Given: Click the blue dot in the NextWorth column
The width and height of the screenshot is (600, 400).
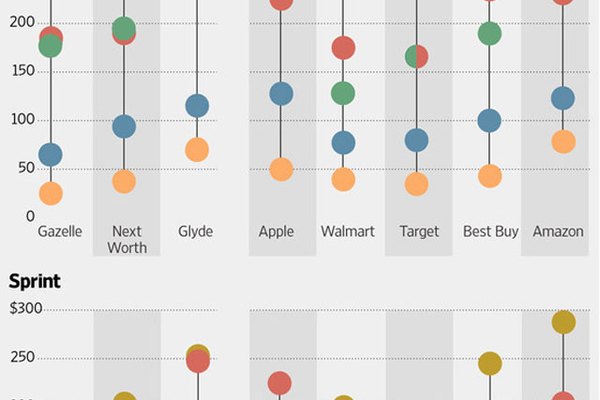Looking at the screenshot, I should pos(124,126).
